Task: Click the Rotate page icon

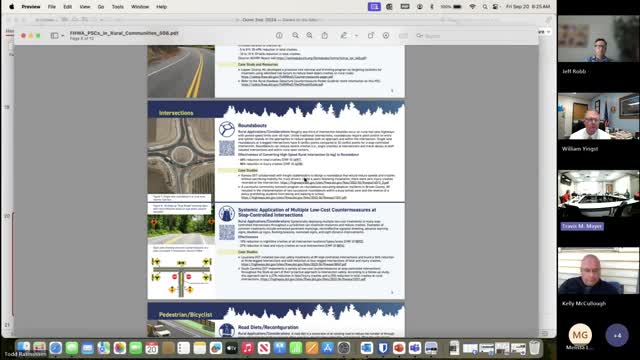Action: click(371, 36)
